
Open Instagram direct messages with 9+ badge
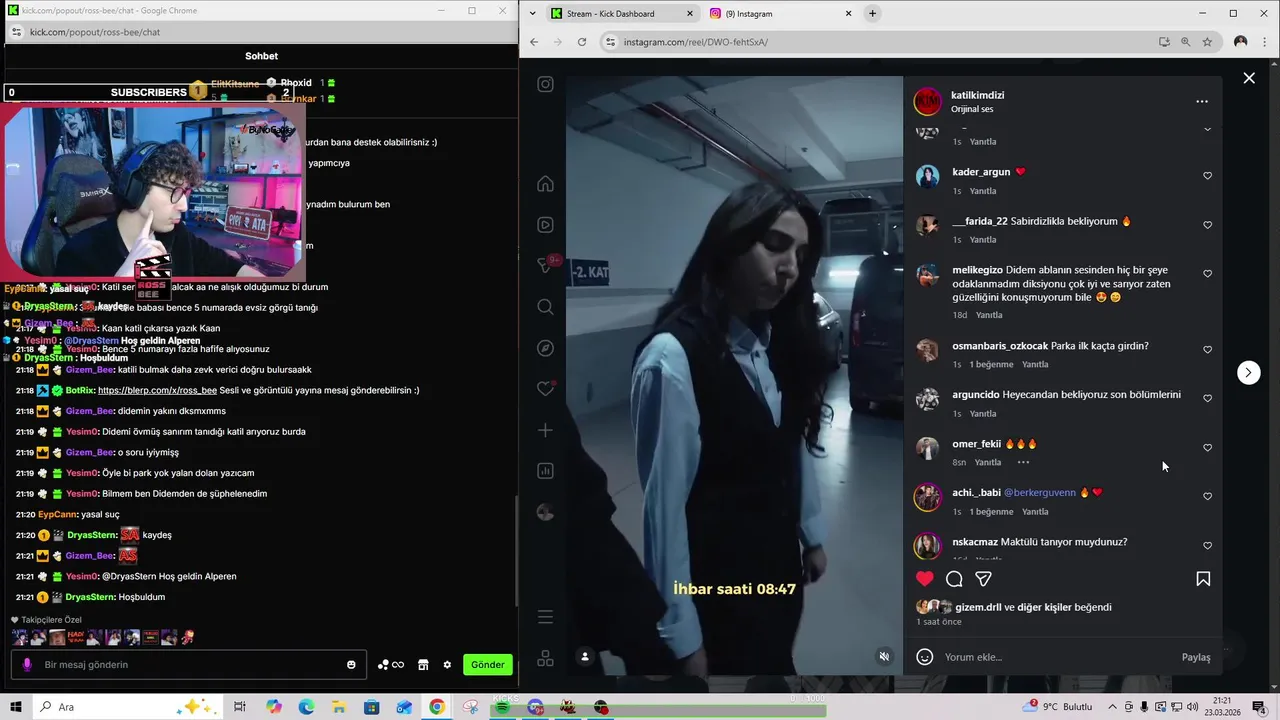tap(545, 265)
